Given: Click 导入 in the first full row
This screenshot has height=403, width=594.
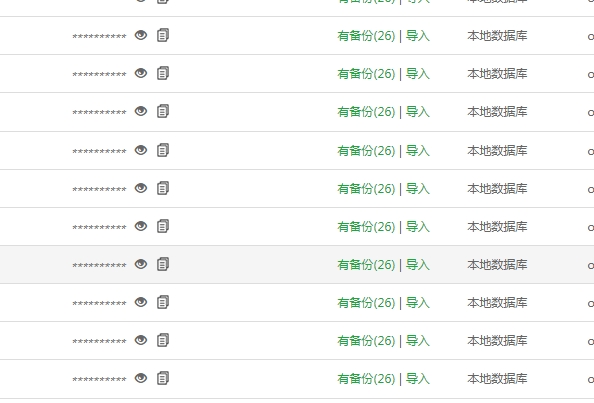Looking at the screenshot, I should click(x=417, y=36).
